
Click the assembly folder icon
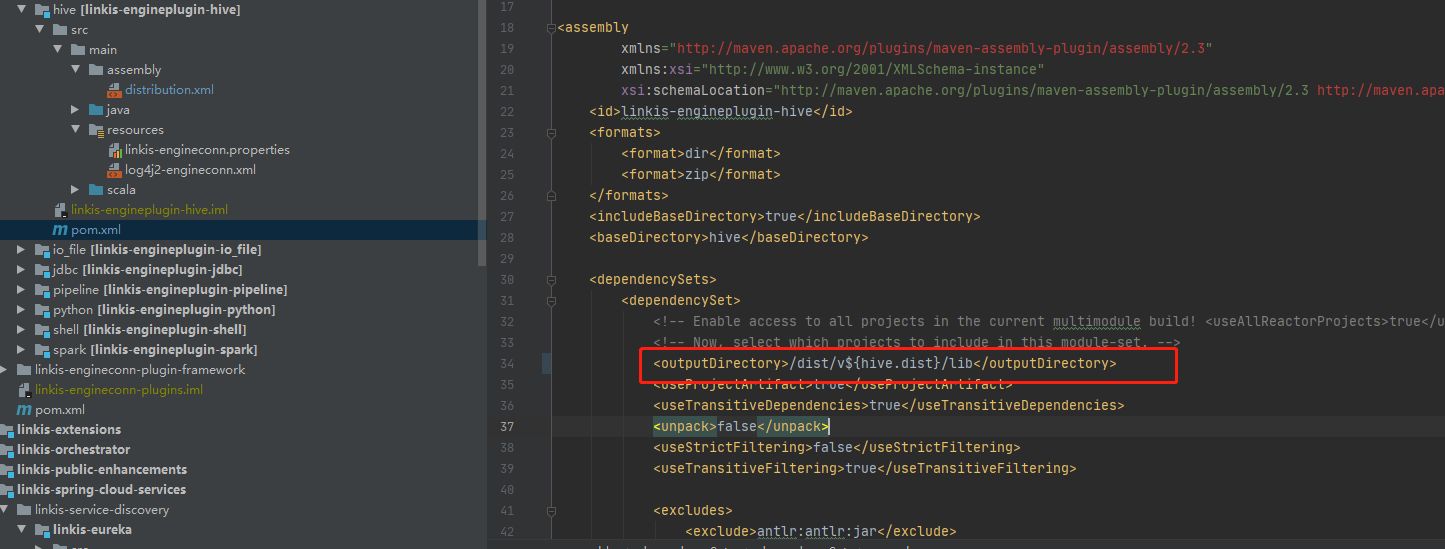tap(95, 69)
